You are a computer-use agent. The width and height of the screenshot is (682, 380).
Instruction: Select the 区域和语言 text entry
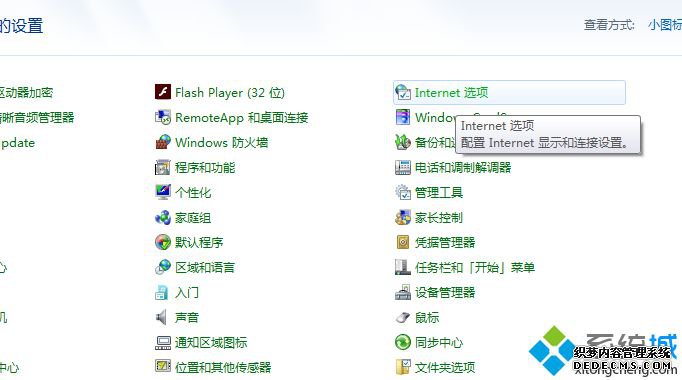pyautogui.click(x=205, y=267)
